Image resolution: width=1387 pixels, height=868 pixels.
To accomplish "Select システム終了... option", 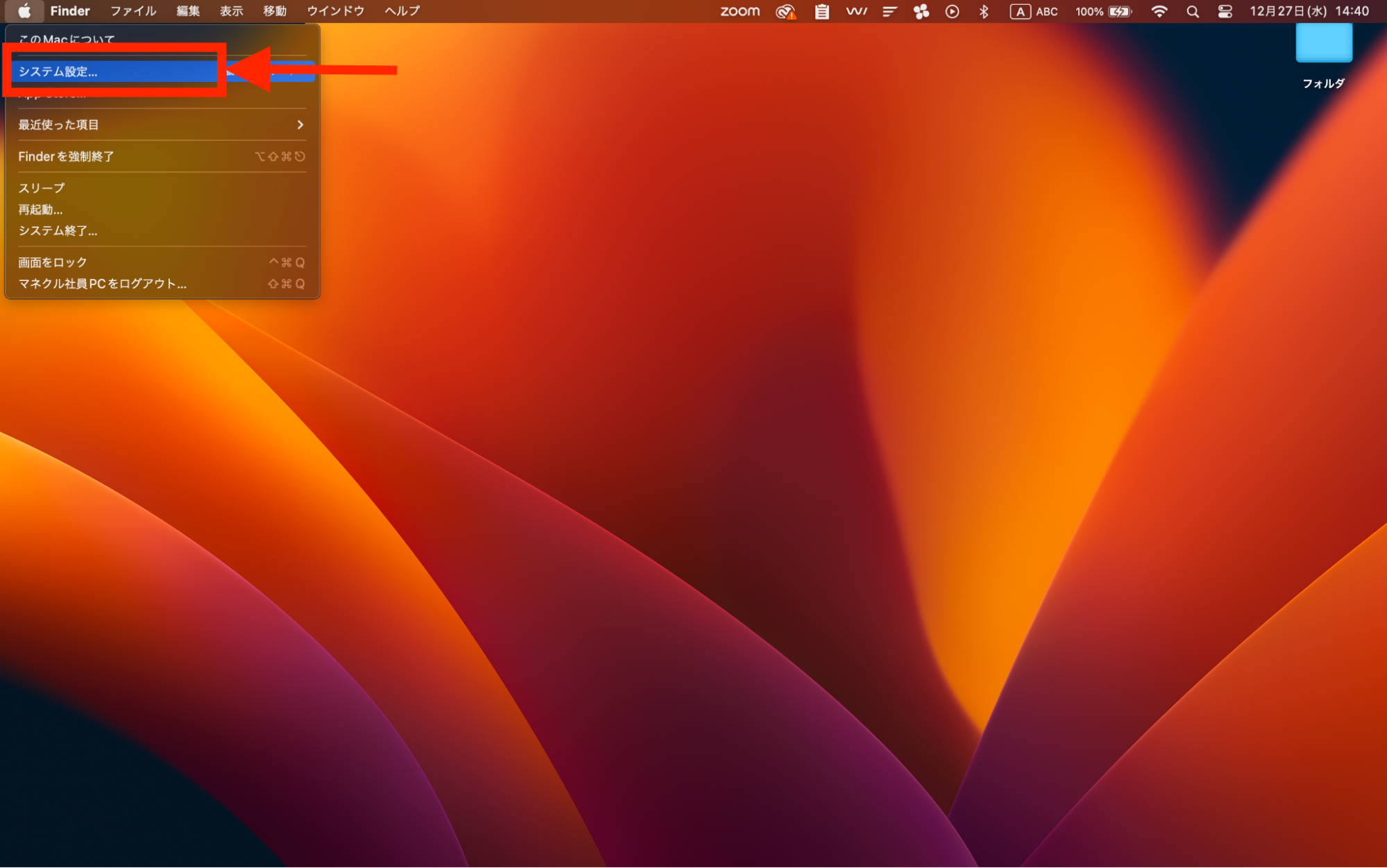I will 58,231.
